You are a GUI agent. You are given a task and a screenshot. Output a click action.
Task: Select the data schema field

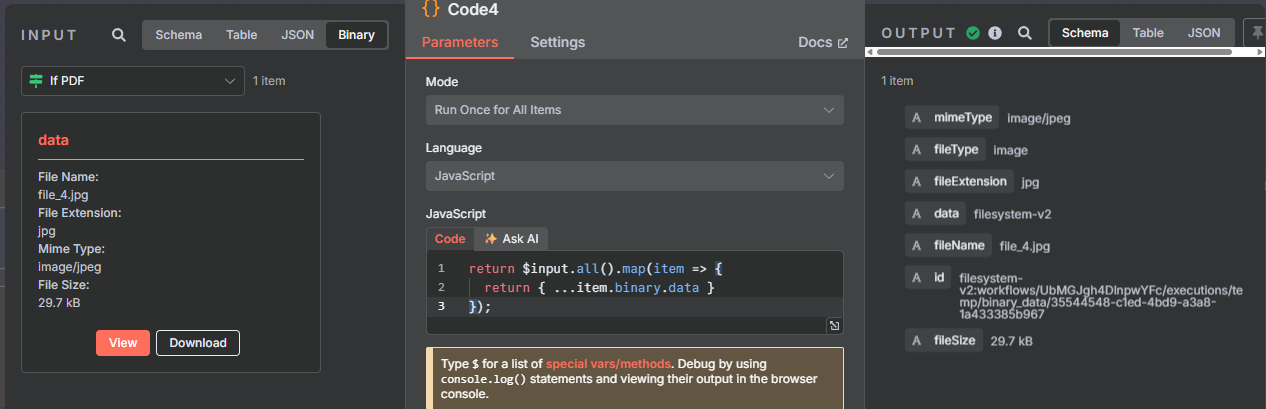pos(935,213)
